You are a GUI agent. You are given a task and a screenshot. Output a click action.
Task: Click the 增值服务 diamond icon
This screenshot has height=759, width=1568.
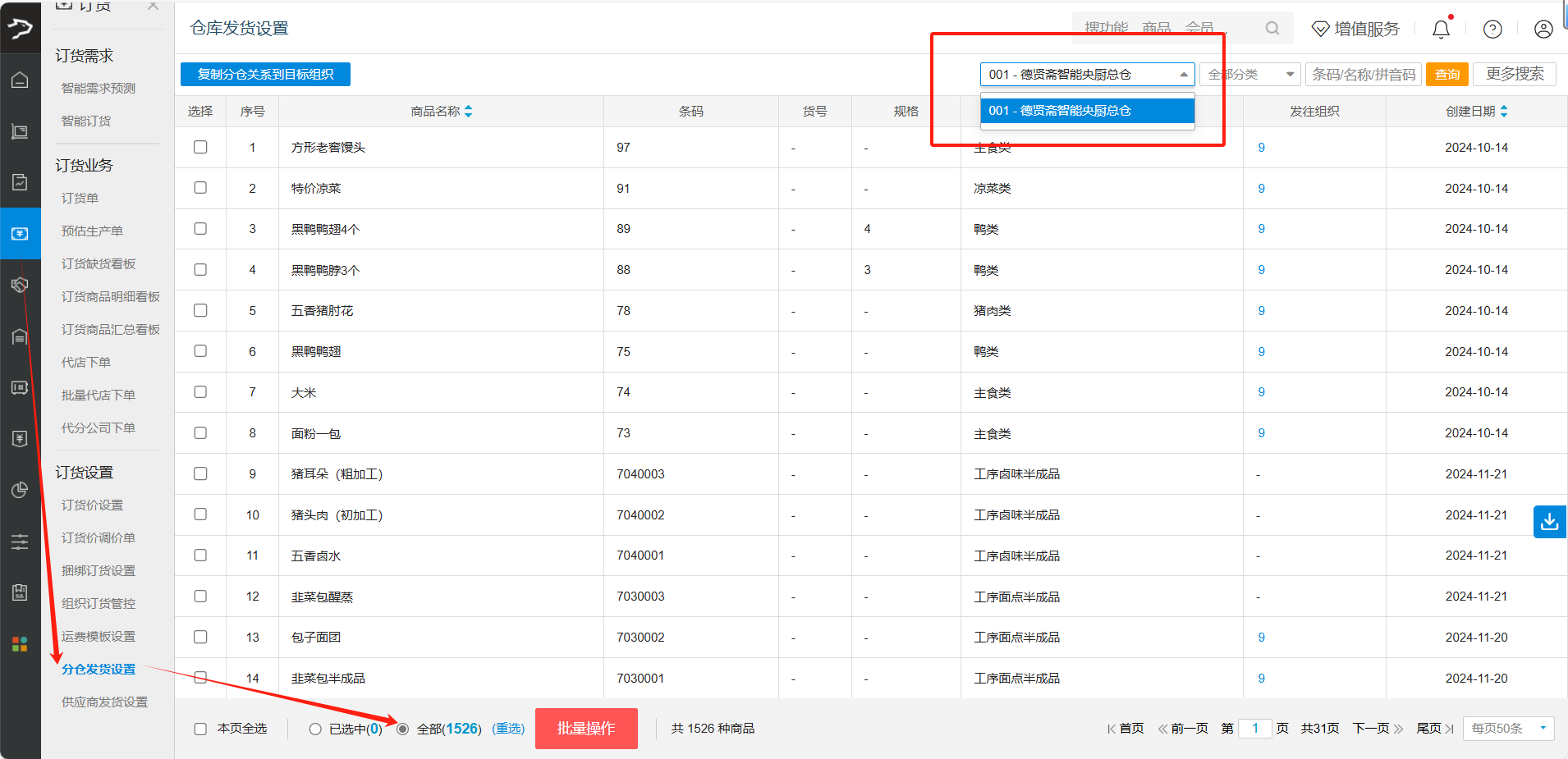[1320, 29]
